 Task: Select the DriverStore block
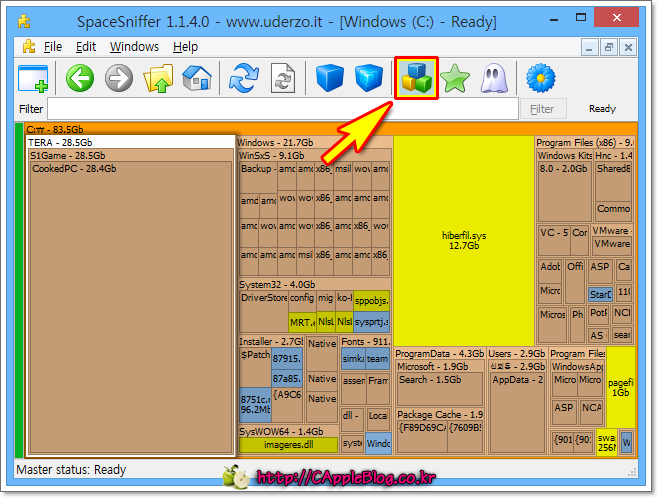[x=264, y=311]
